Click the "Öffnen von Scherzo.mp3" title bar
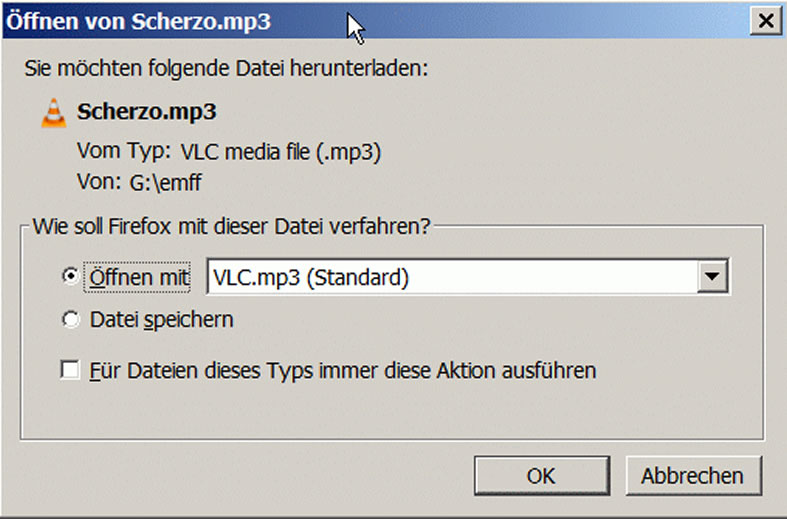Image resolution: width=787 pixels, height=519 pixels. coord(140,21)
